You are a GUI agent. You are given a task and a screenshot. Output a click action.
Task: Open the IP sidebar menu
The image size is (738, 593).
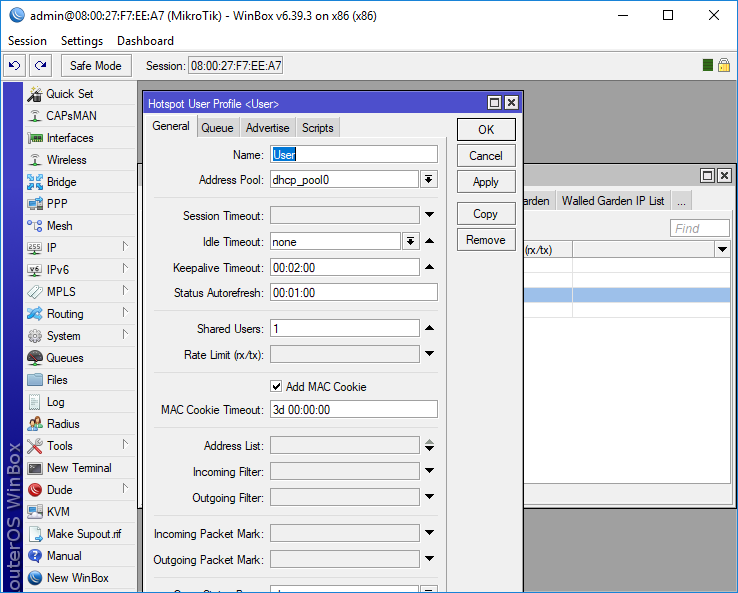coord(80,248)
